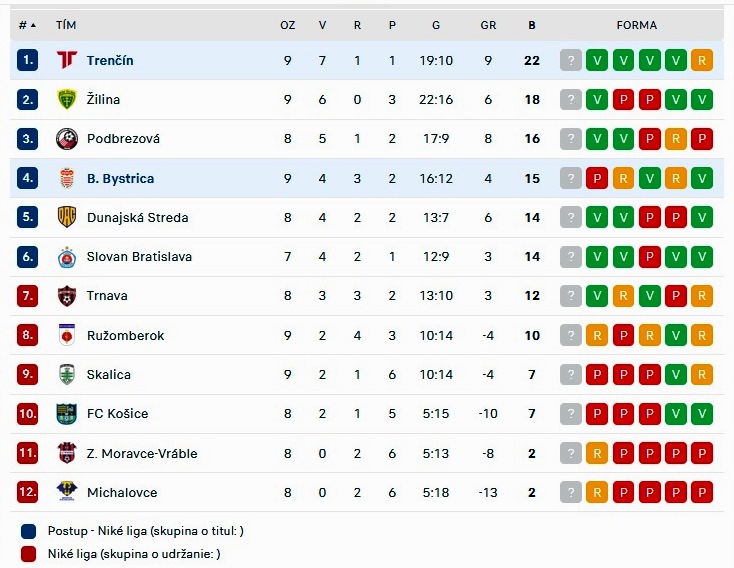The width and height of the screenshot is (734, 568).
Task: Open the Ružomberok team page
Action: tap(125, 335)
